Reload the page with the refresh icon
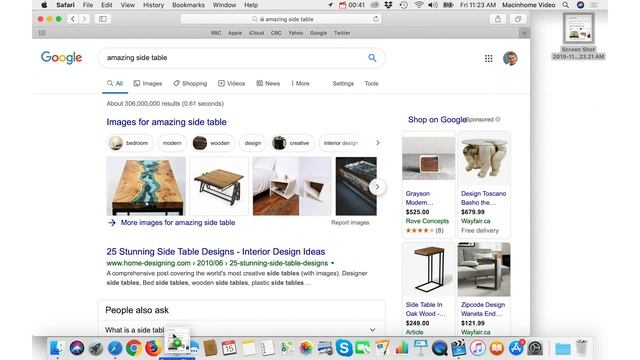Viewport: 640px width, 360px height. 376,19
